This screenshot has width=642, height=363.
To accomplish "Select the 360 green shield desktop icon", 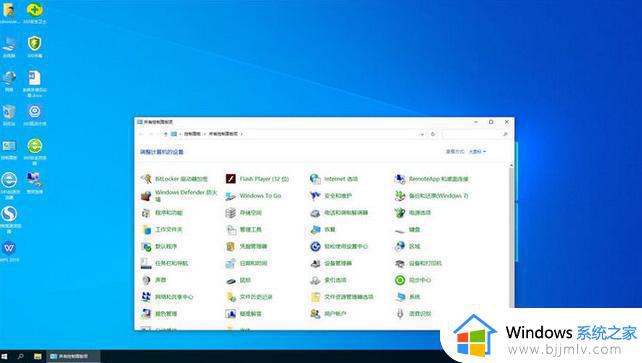I will point(35,47).
